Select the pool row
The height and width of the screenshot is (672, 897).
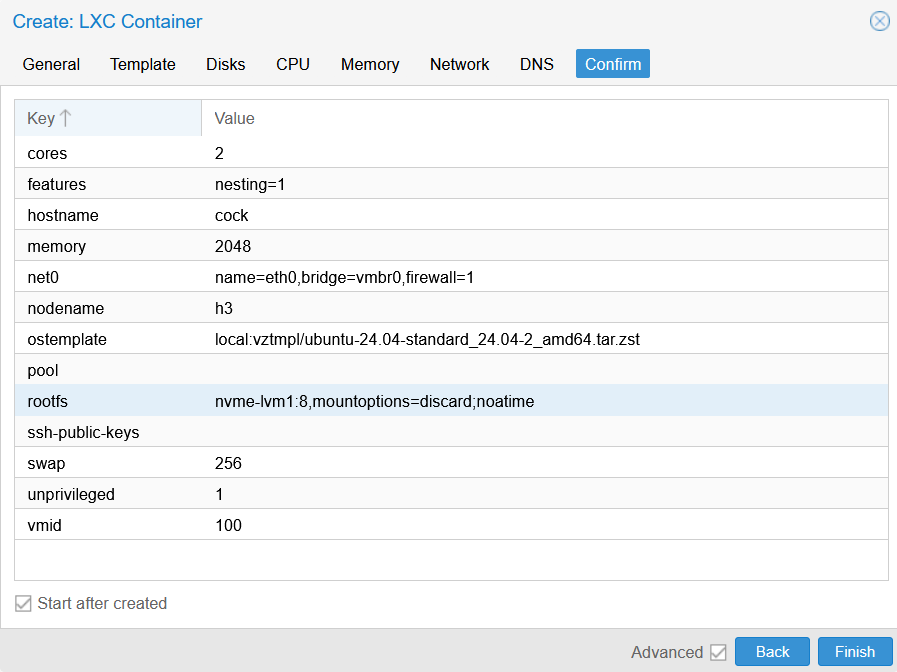pyautogui.click(x=451, y=369)
